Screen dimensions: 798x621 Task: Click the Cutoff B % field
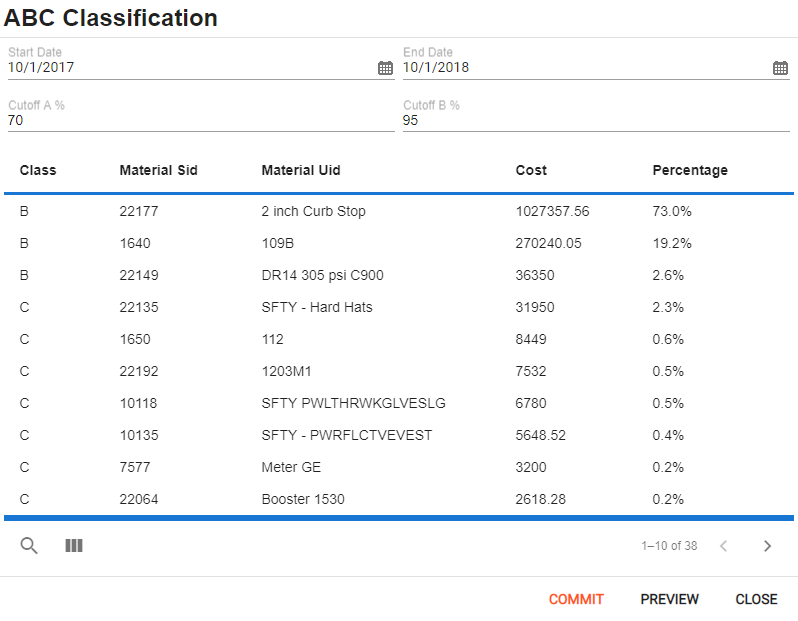[x=596, y=121]
